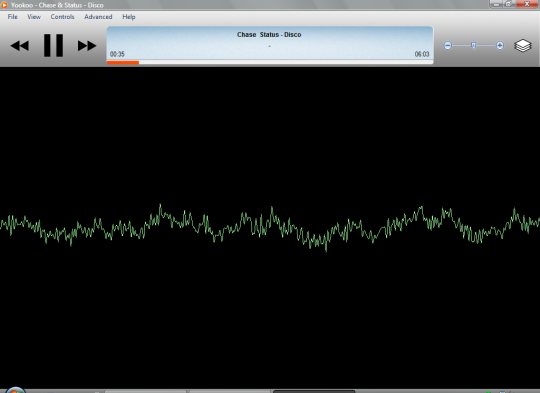Pause the Chase Status - Disco track

pyautogui.click(x=53, y=45)
